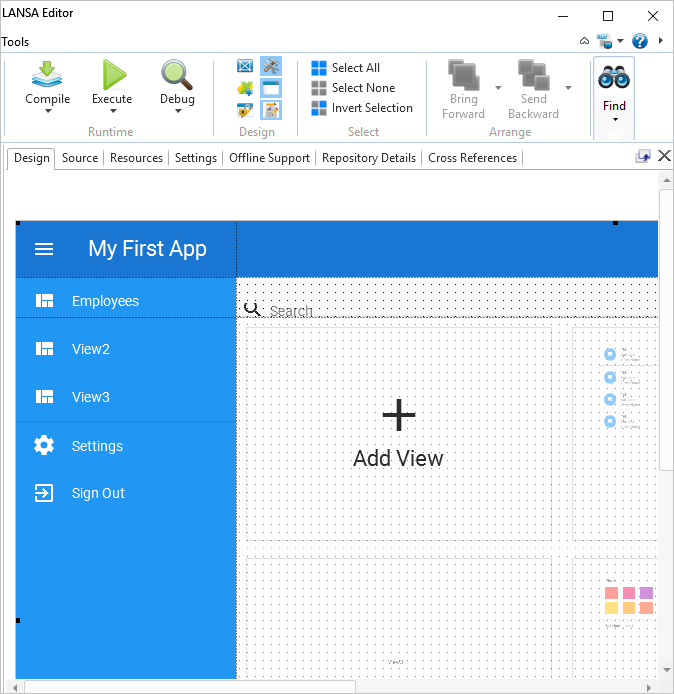The width and height of the screenshot is (674, 694).
Task: Click the Compile icon in Runtime group
Action: (x=47, y=74)
